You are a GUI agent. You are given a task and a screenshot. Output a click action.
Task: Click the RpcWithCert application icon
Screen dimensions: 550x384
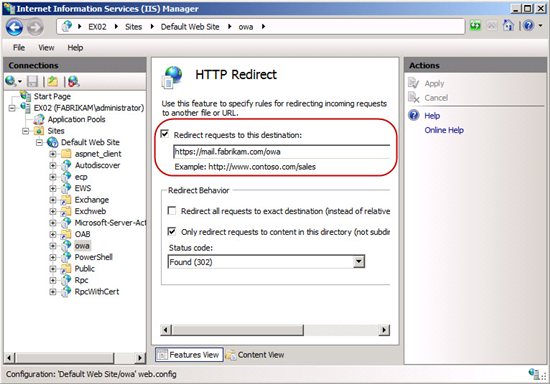pos(66,291)
